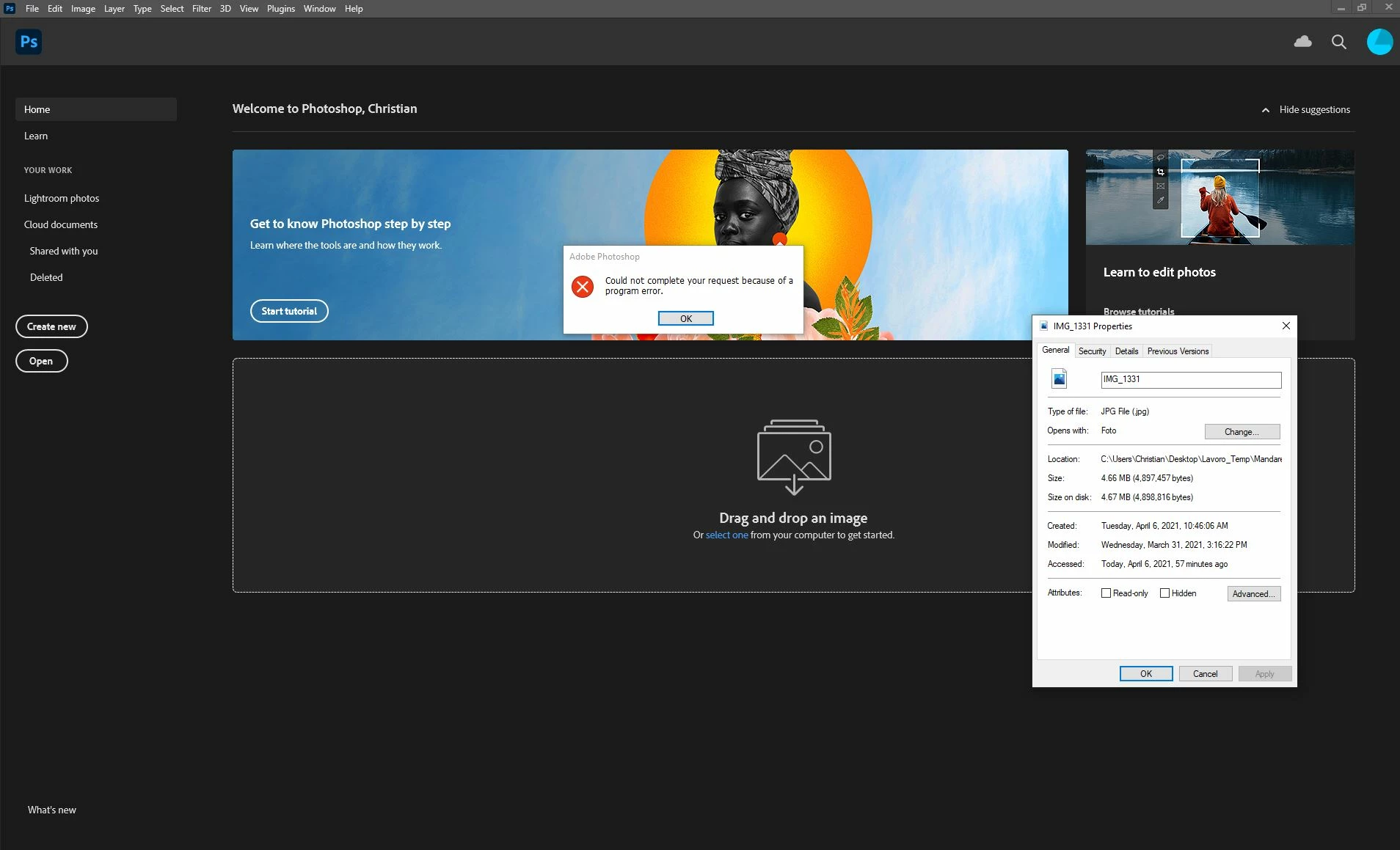
Task: Open the Creative Cloud sync status icon
Action: (x=1302, y=42)
